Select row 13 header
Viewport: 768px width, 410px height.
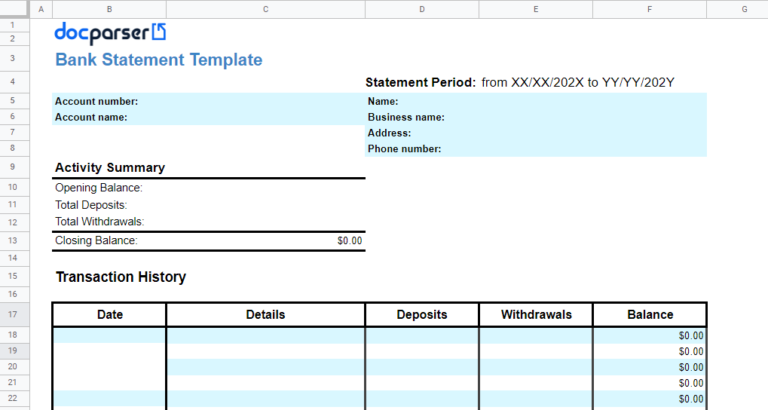(x=14, y=240)
